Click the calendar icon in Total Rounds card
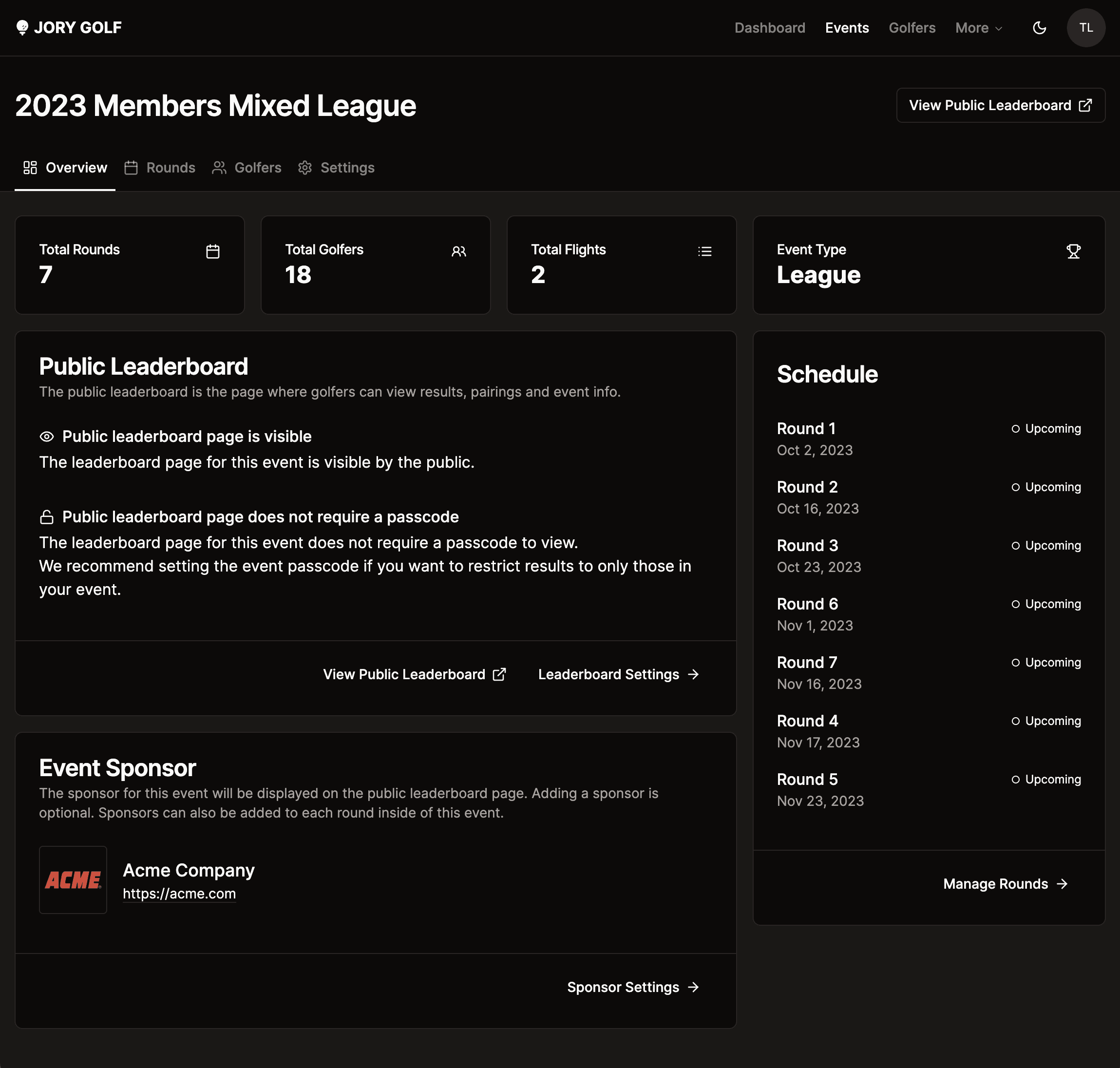 tap(213, 251)
